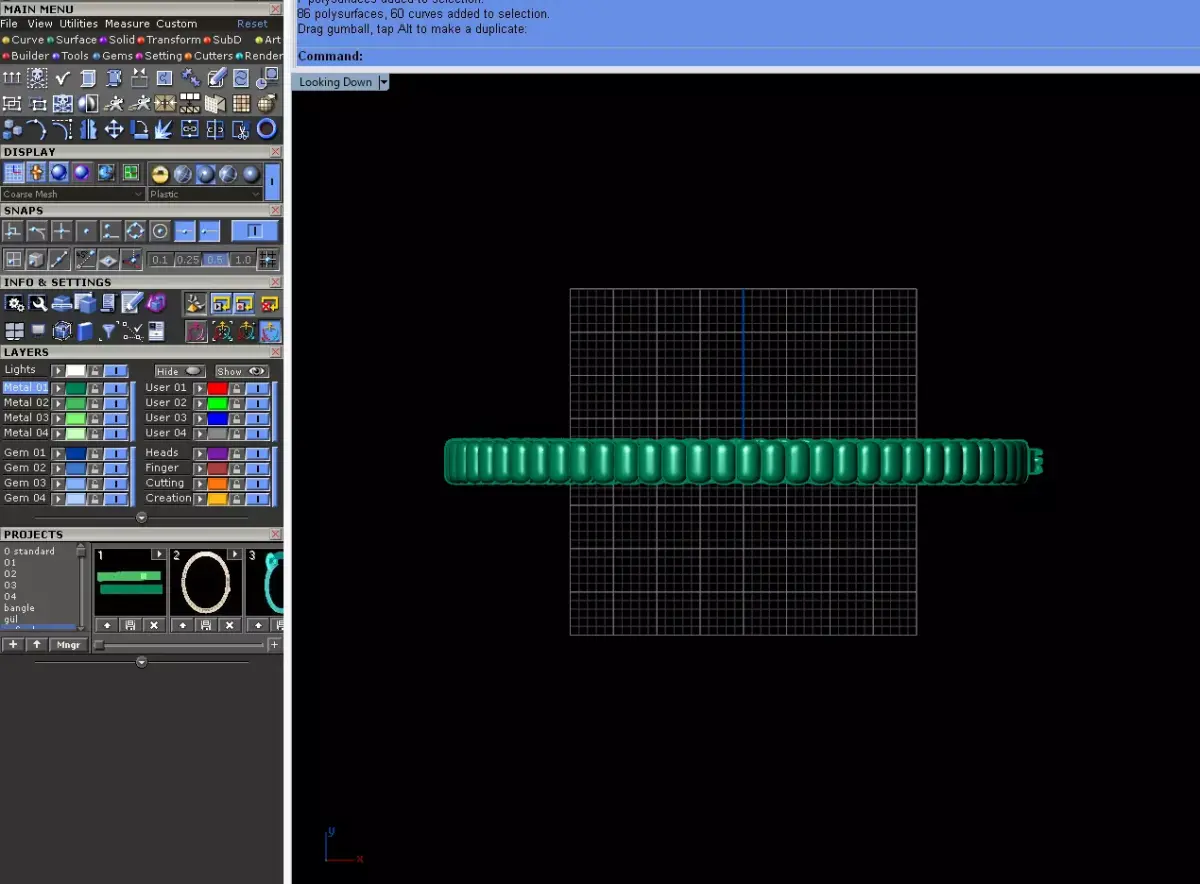Screen dimensions: 1200x884
Task: Toggle the main Snaps on/off switch
Action: (x=255, y=231)
